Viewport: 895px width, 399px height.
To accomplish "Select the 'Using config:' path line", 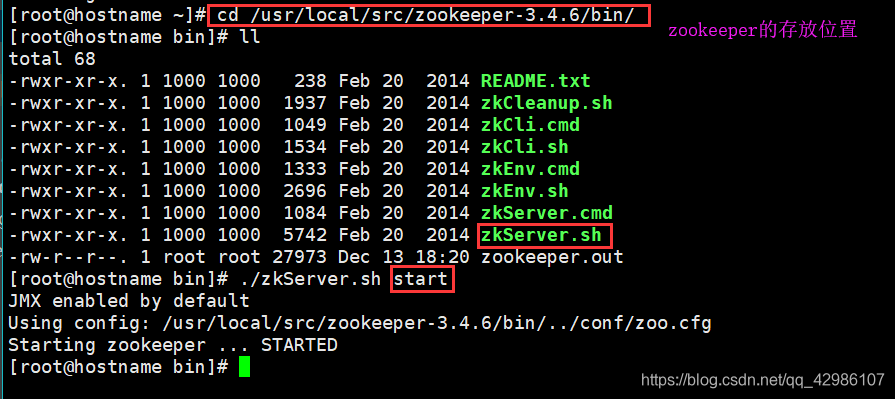I will point(360,324).
